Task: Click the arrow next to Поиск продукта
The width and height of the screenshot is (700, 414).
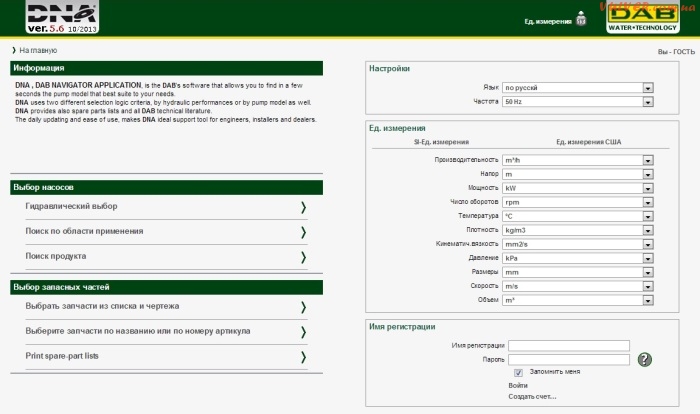Action: (x=303, y=257)
